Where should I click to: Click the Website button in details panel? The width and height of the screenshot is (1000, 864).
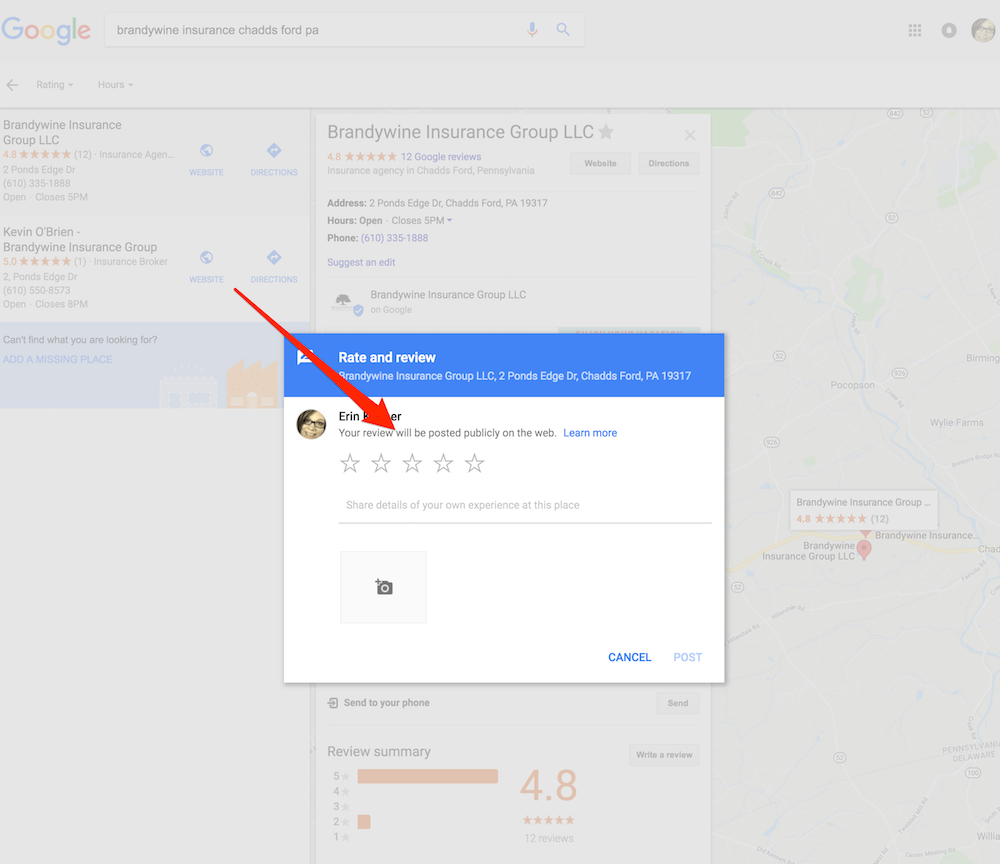tap(600, 163)
